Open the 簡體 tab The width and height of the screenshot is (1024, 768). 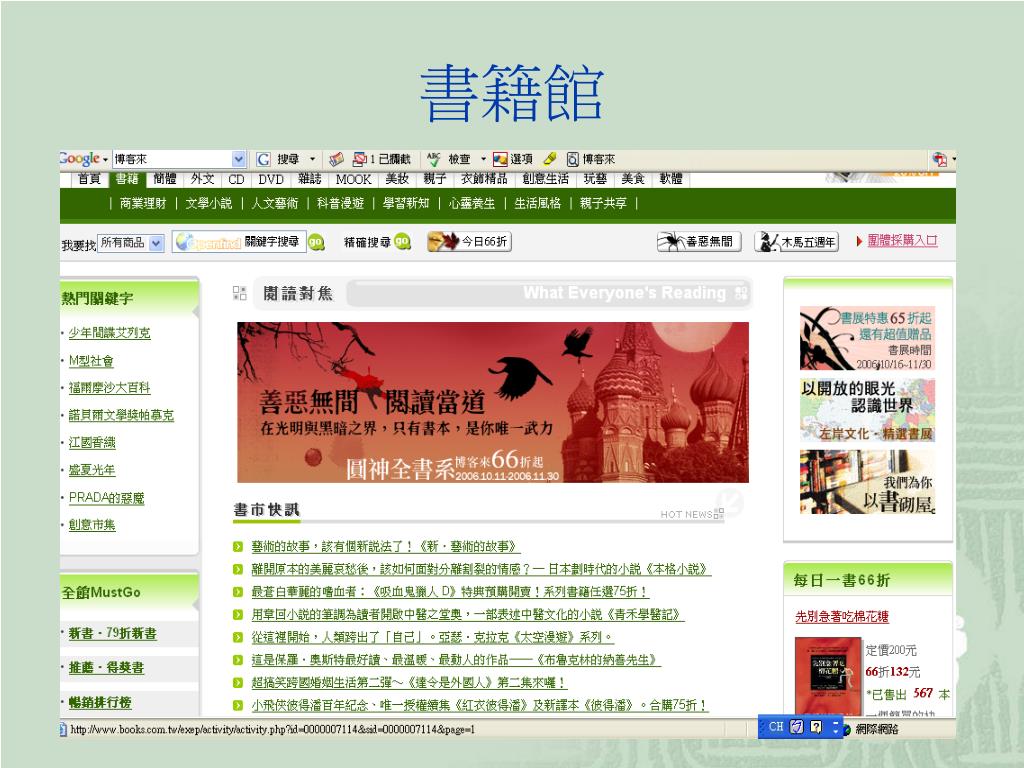(165, 180)
